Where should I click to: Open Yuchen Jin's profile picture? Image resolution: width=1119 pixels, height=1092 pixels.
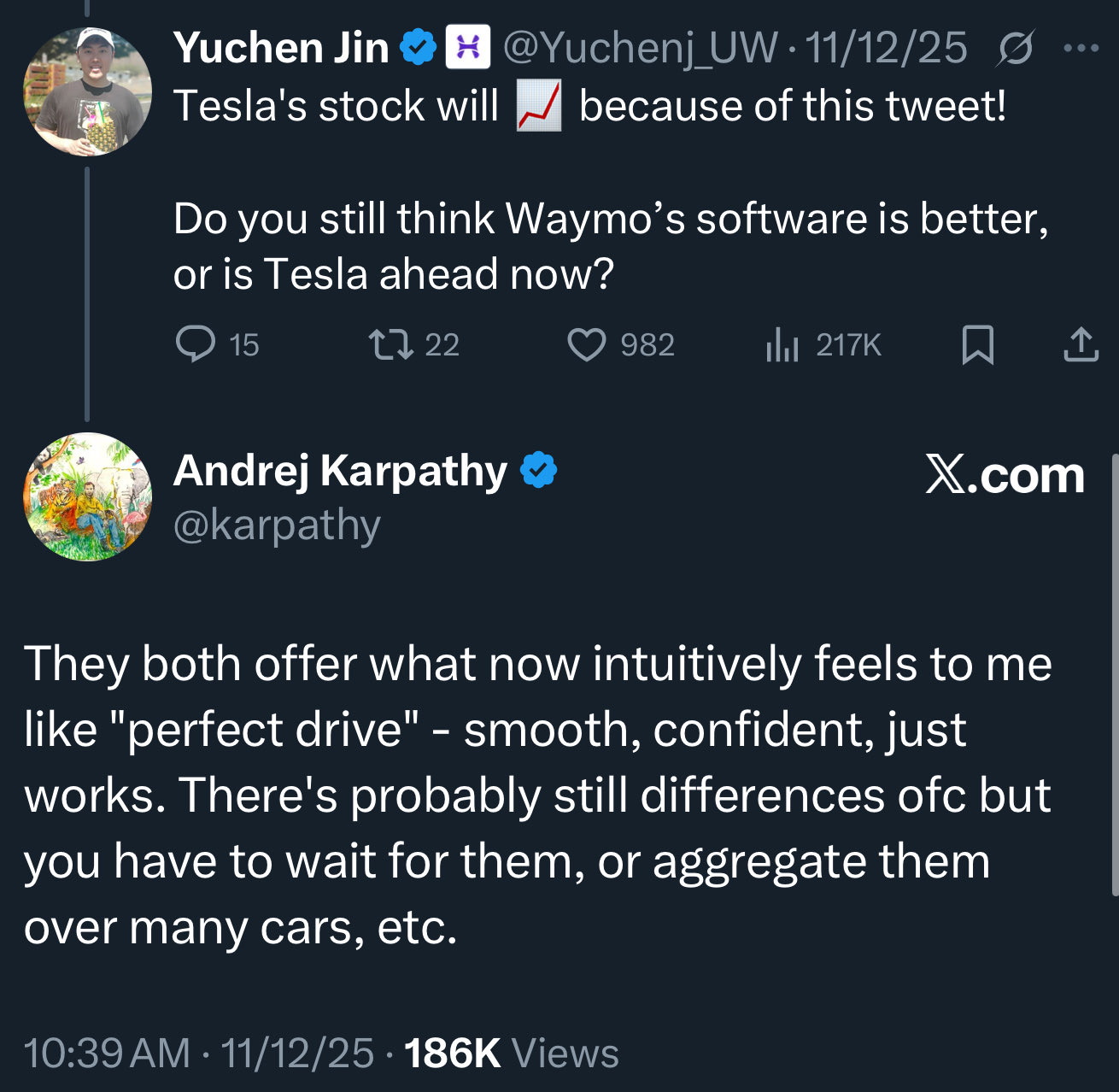(x=87, y=91)
